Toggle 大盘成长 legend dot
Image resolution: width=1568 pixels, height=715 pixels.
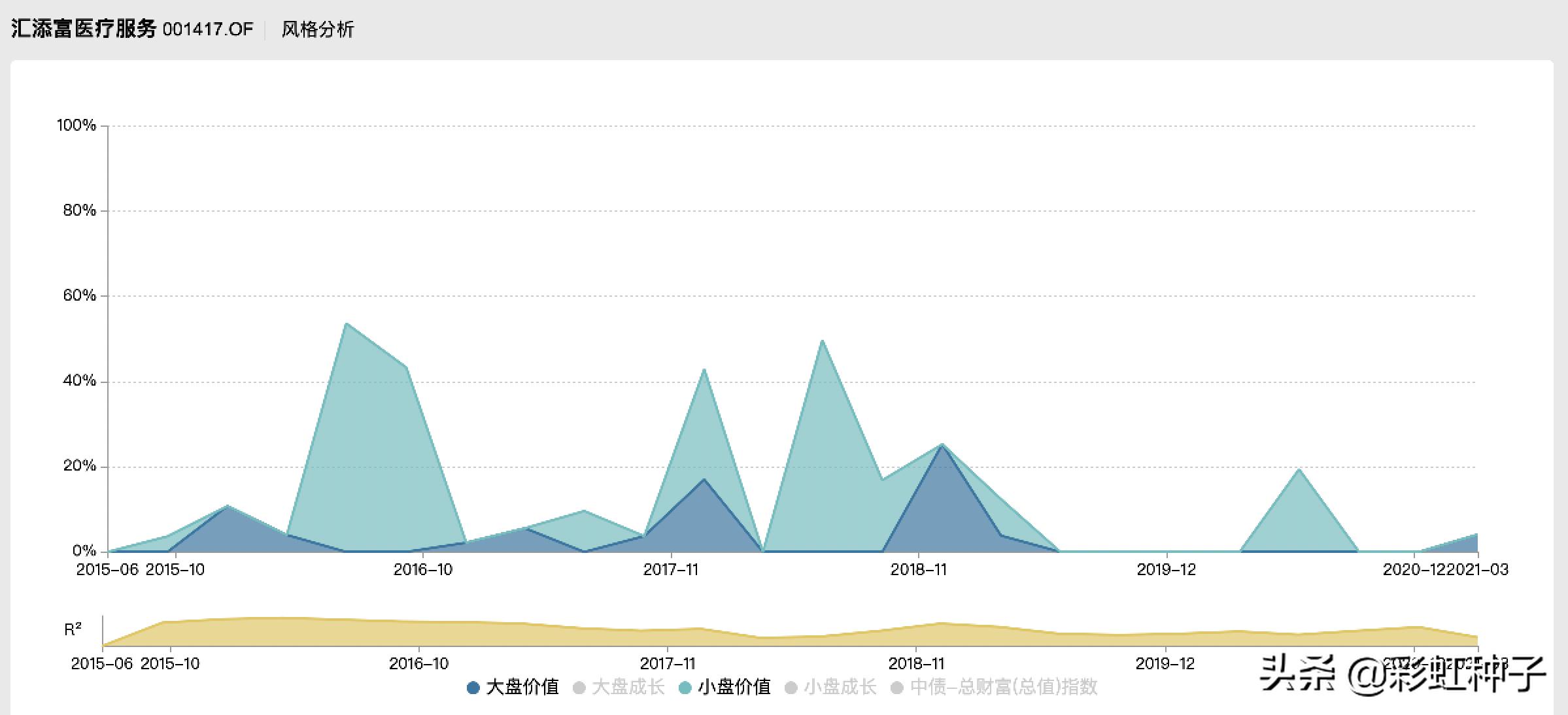point(579,688)
